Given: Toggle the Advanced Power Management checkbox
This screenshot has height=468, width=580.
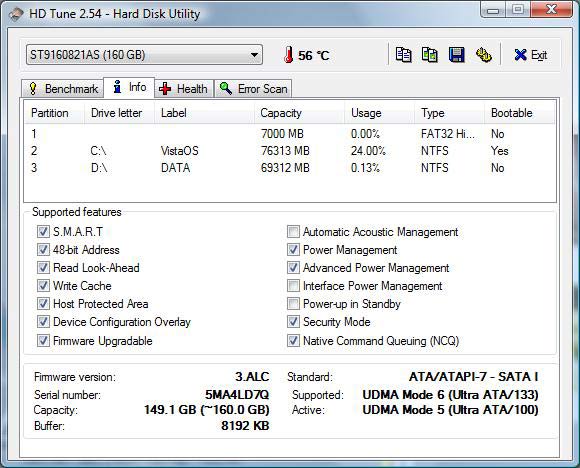Looking at the screenshot, I should coord(293,267).
